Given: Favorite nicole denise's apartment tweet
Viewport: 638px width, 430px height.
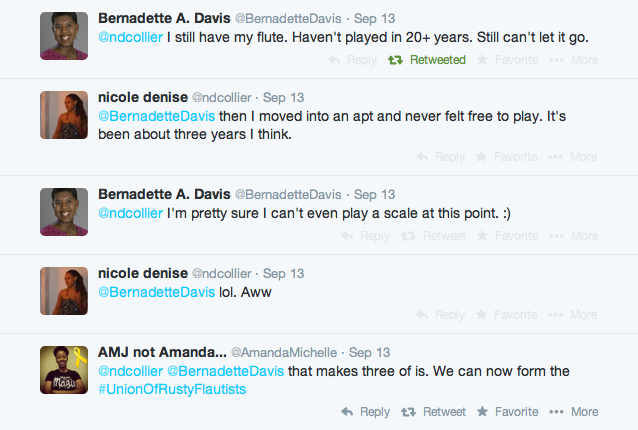Looking at the screenshot, I should [x=507, y=157].
